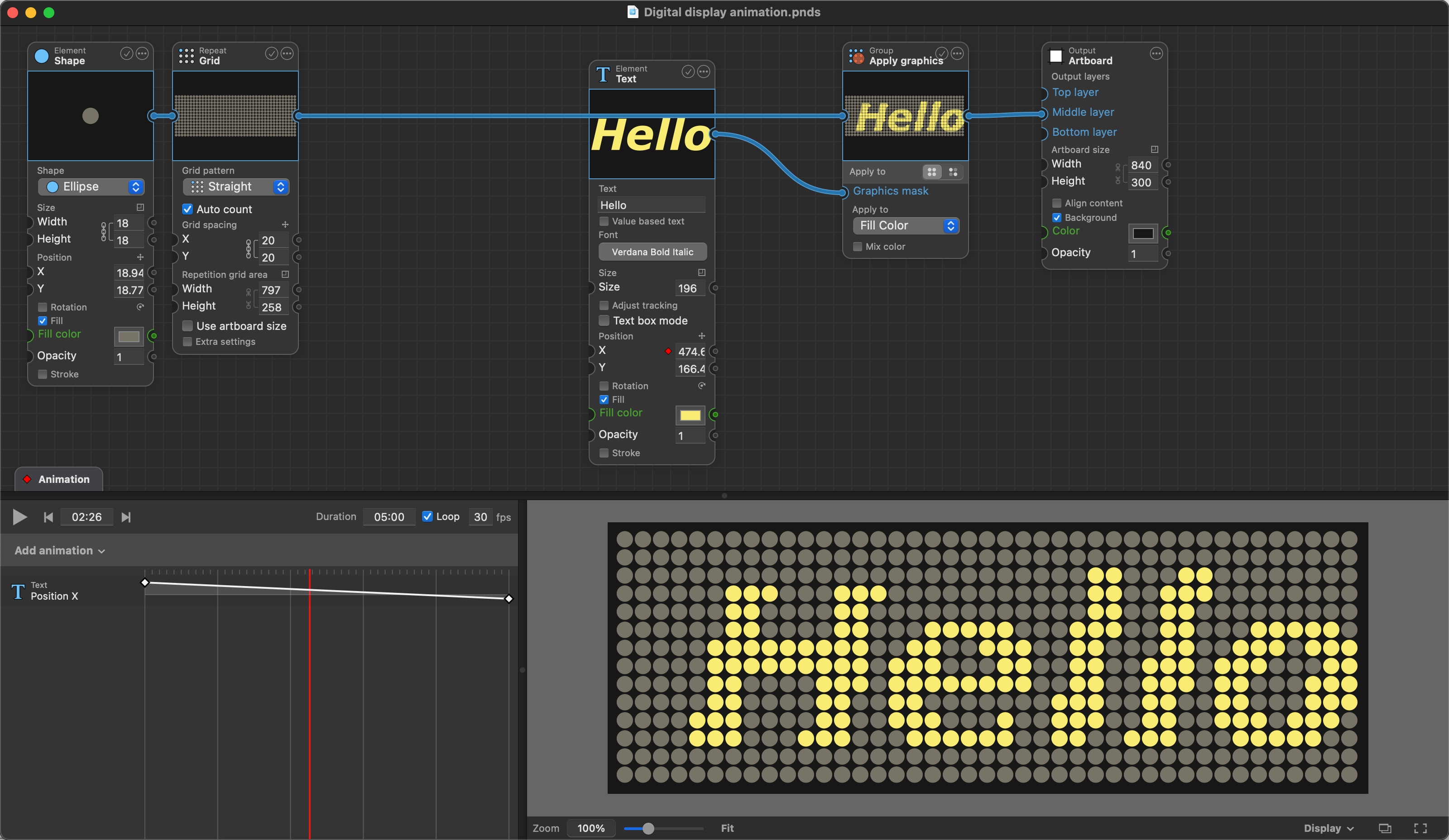
Task: Open the Verdana Bold Italic font picker
Action: point(652,252)
